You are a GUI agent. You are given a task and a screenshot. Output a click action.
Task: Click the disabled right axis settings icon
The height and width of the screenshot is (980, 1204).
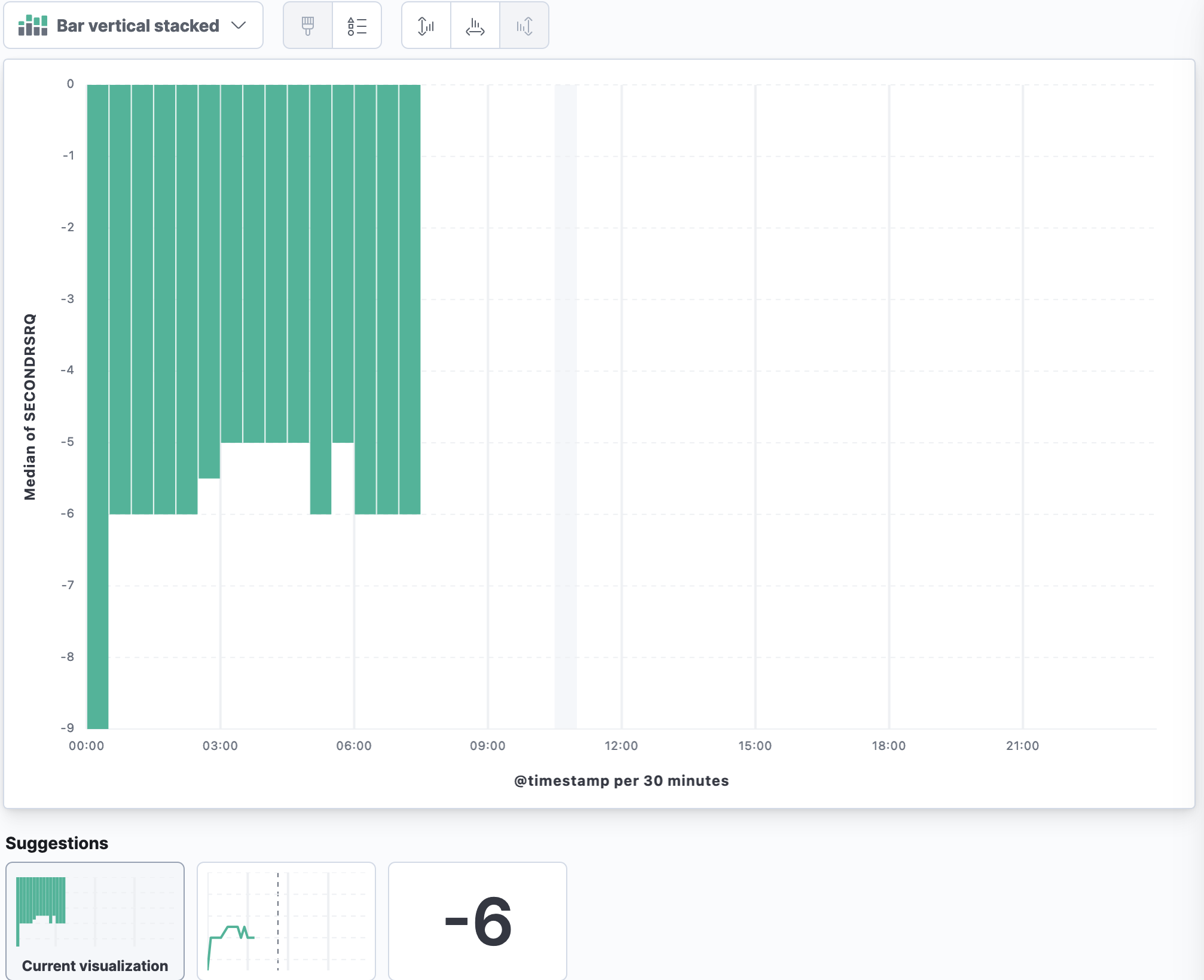(x=524, y=26)
